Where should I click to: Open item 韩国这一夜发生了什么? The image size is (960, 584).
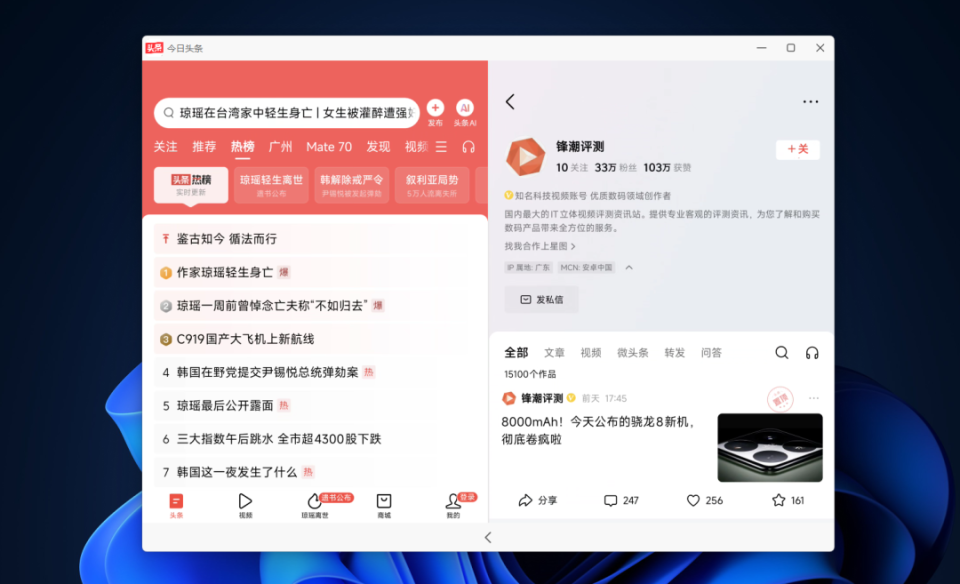[x=315, y=472]
